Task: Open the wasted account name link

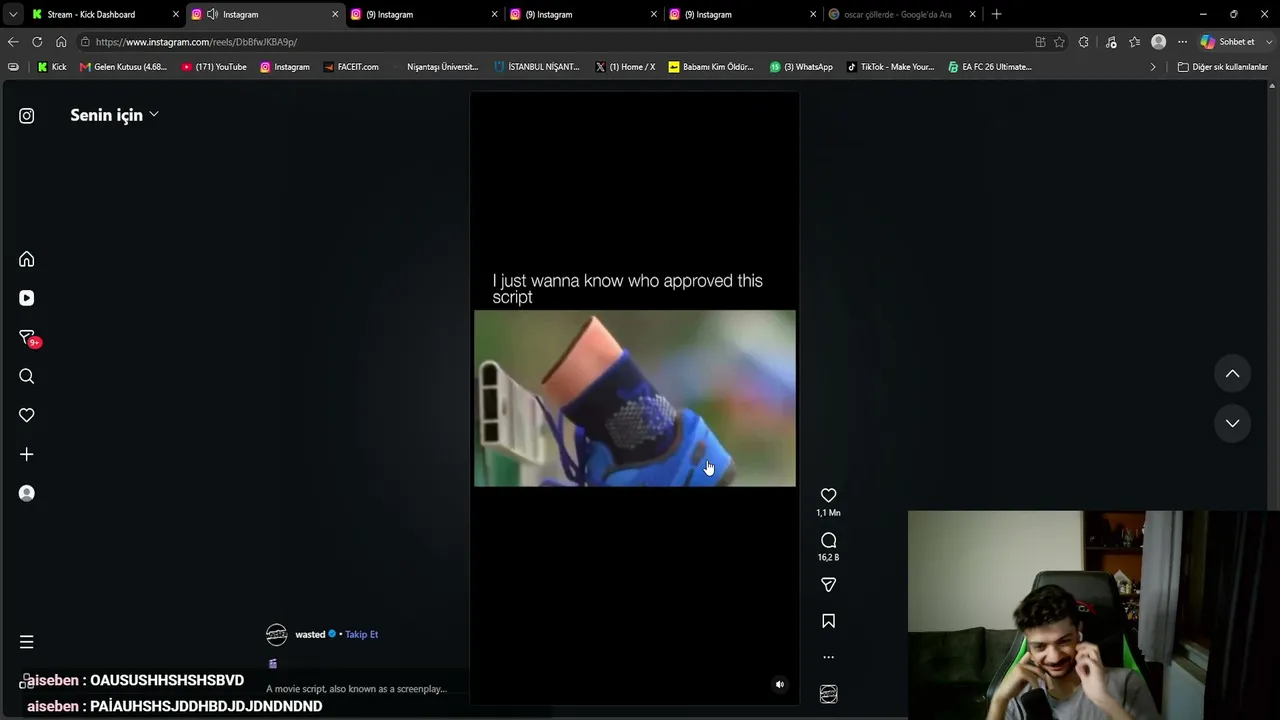Action: (310, 635)
